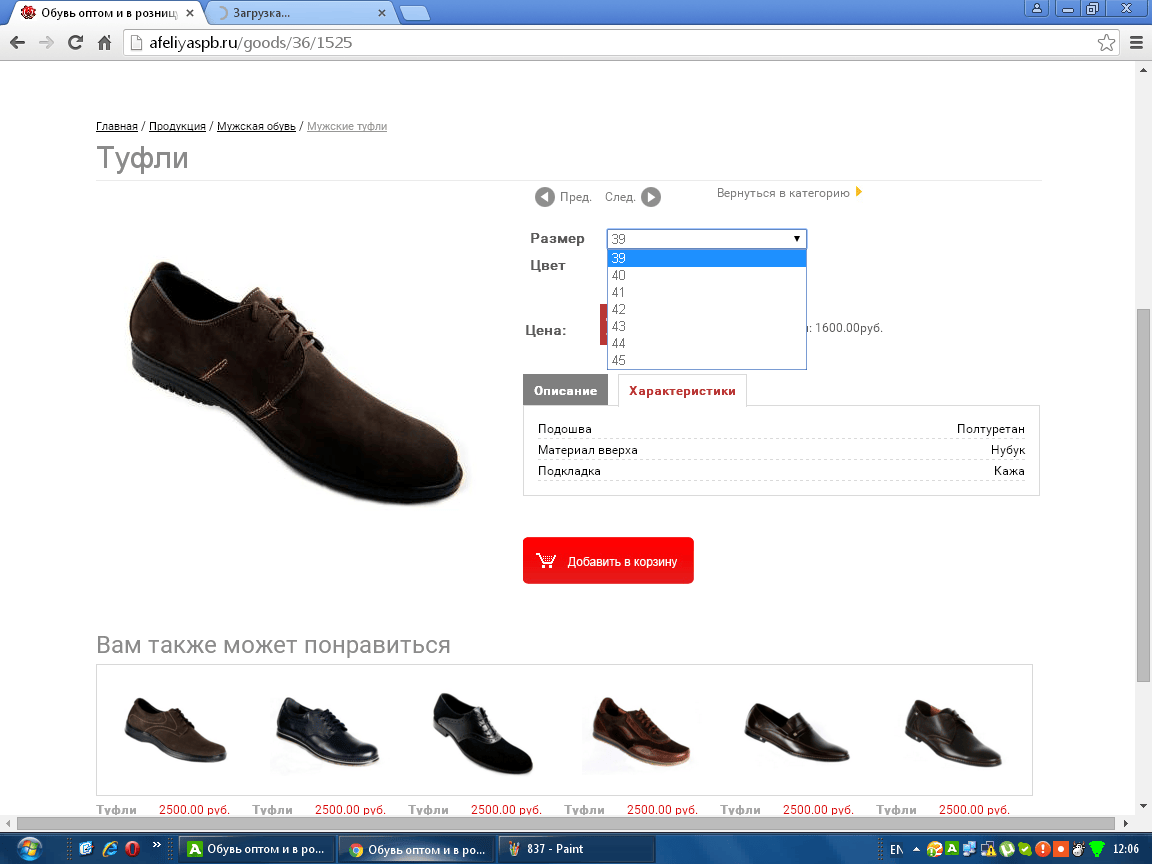
Task: Open the Характеристики tab
Action: tap(682, 391)
